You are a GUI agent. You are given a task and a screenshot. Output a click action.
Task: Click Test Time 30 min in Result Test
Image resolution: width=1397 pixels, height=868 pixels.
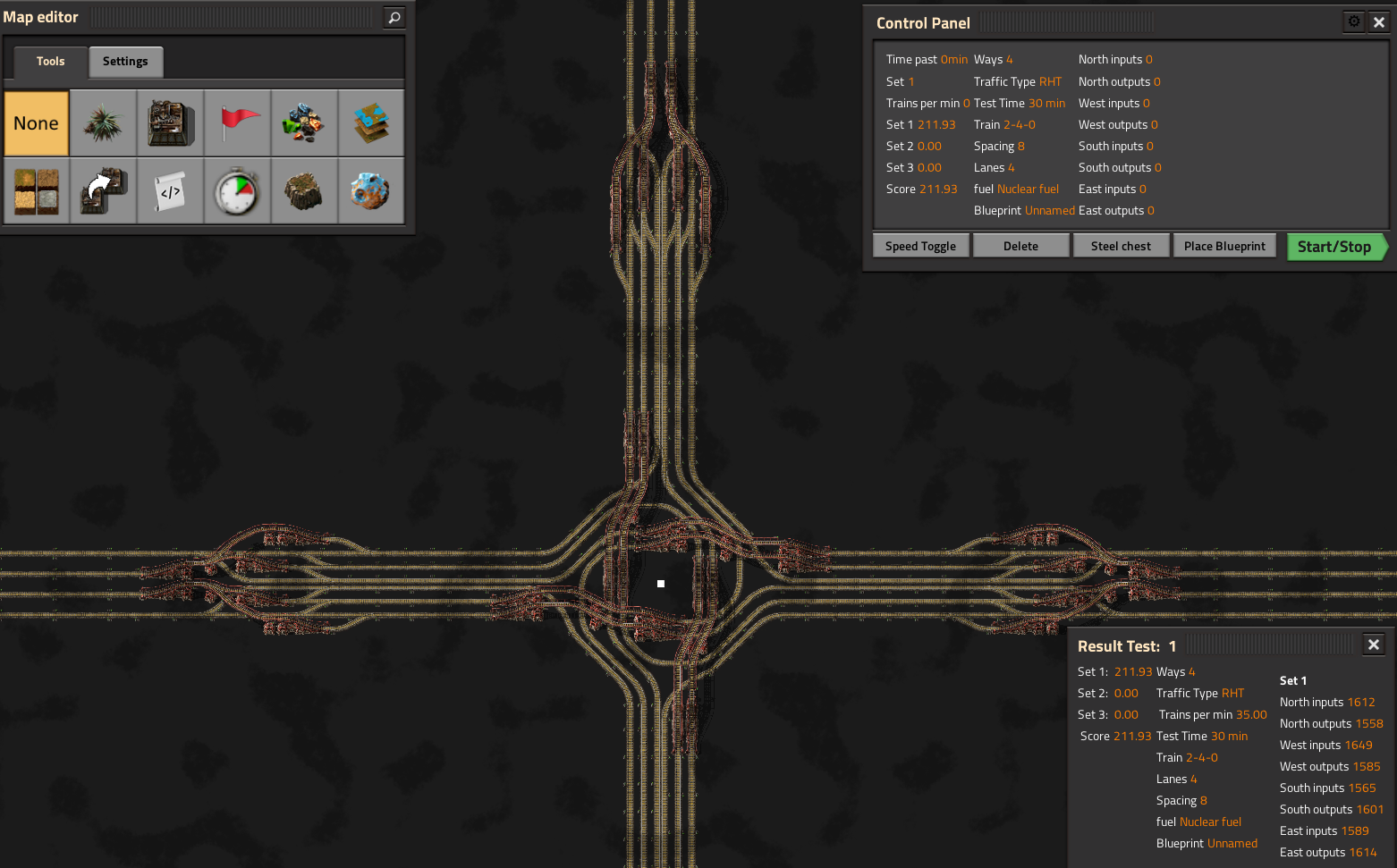pos(1202,737)
